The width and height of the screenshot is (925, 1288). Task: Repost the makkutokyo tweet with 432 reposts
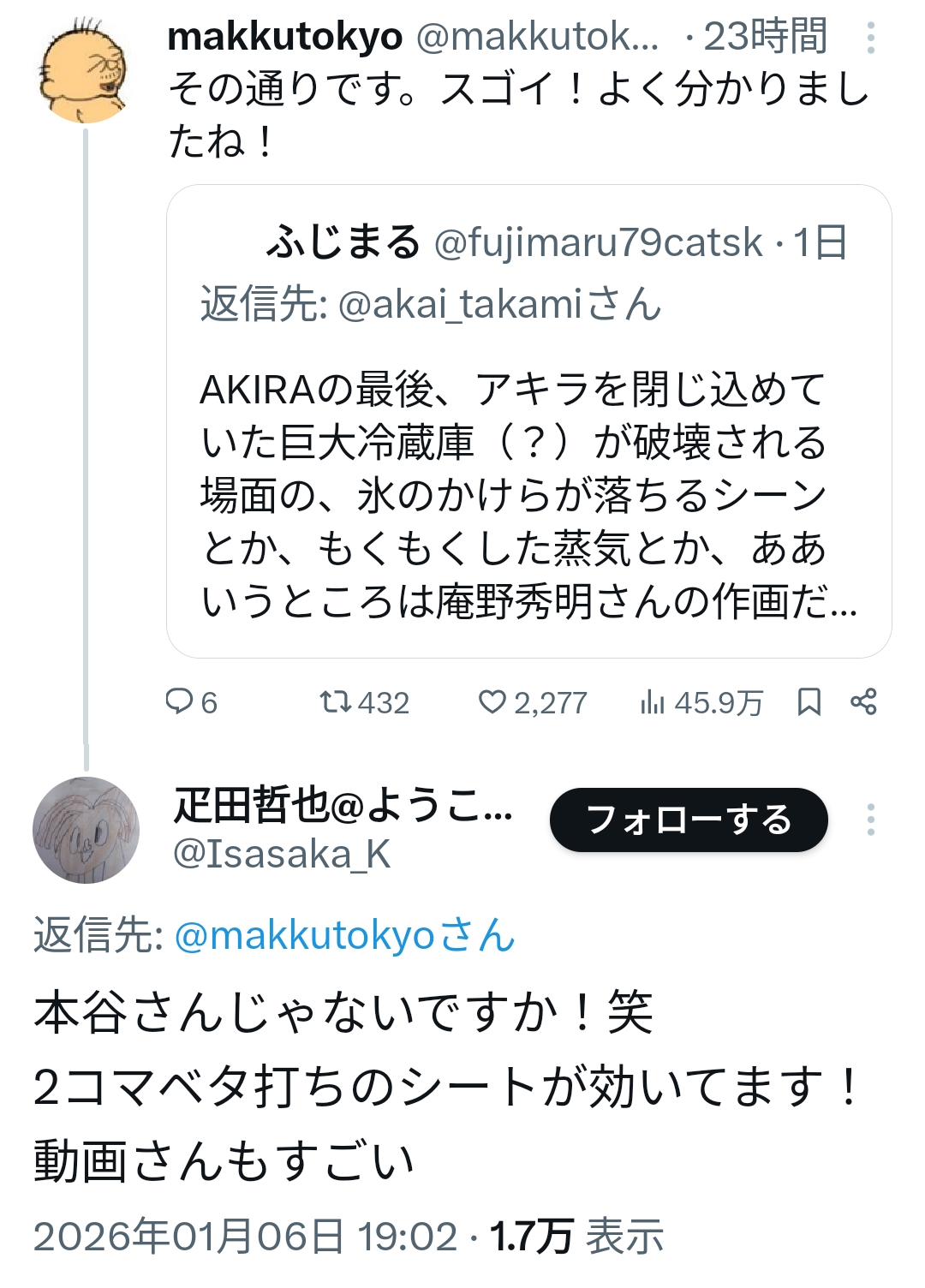point(335,702)
